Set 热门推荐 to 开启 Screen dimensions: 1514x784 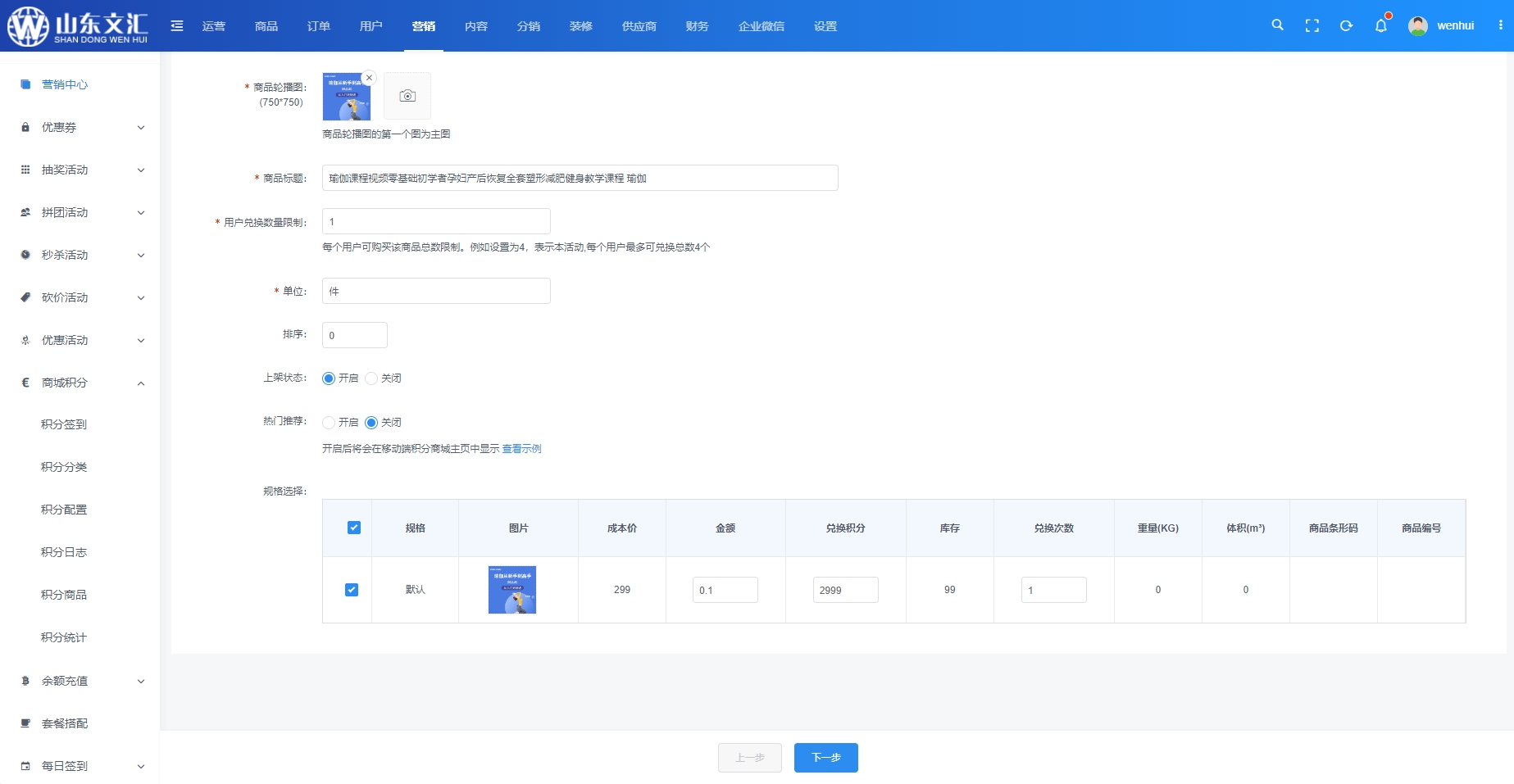pos(329,423)
